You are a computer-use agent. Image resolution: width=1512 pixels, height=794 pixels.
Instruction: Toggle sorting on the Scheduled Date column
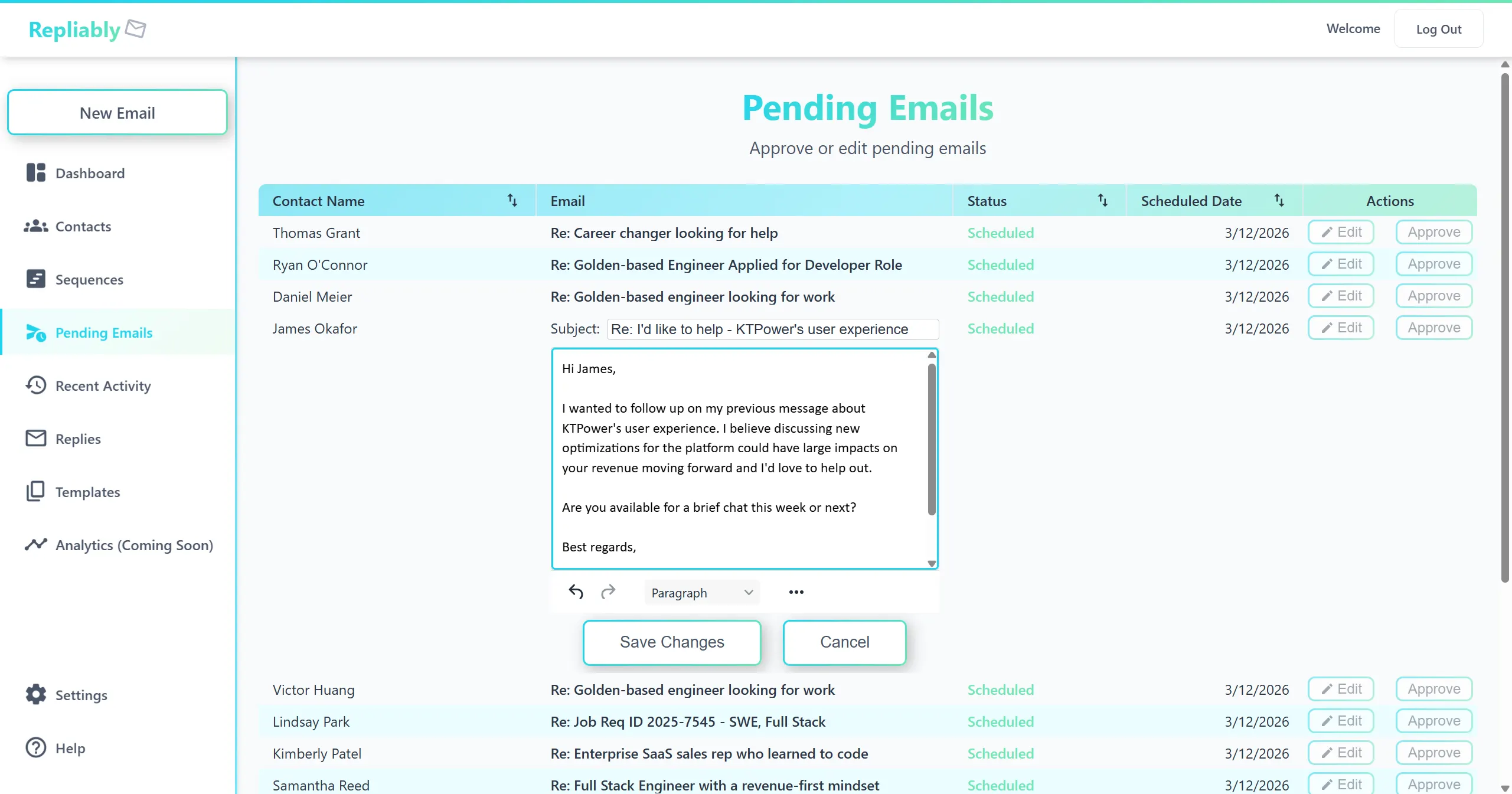(1279, 201)
